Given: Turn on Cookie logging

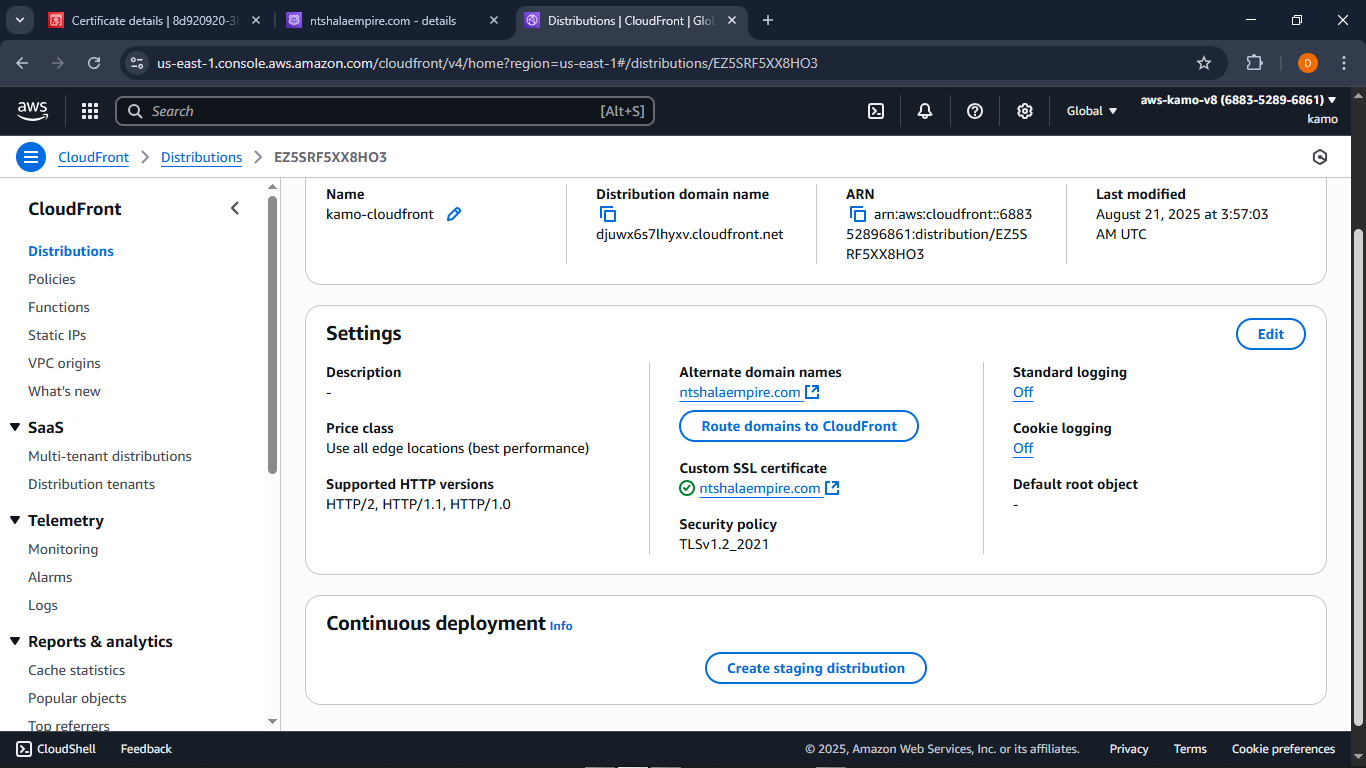Looking at the screenshot, I should tap(1022, 448).
